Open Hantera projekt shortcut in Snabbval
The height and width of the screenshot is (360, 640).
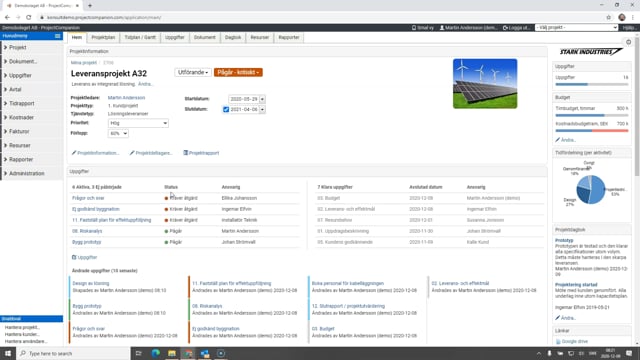22,327
